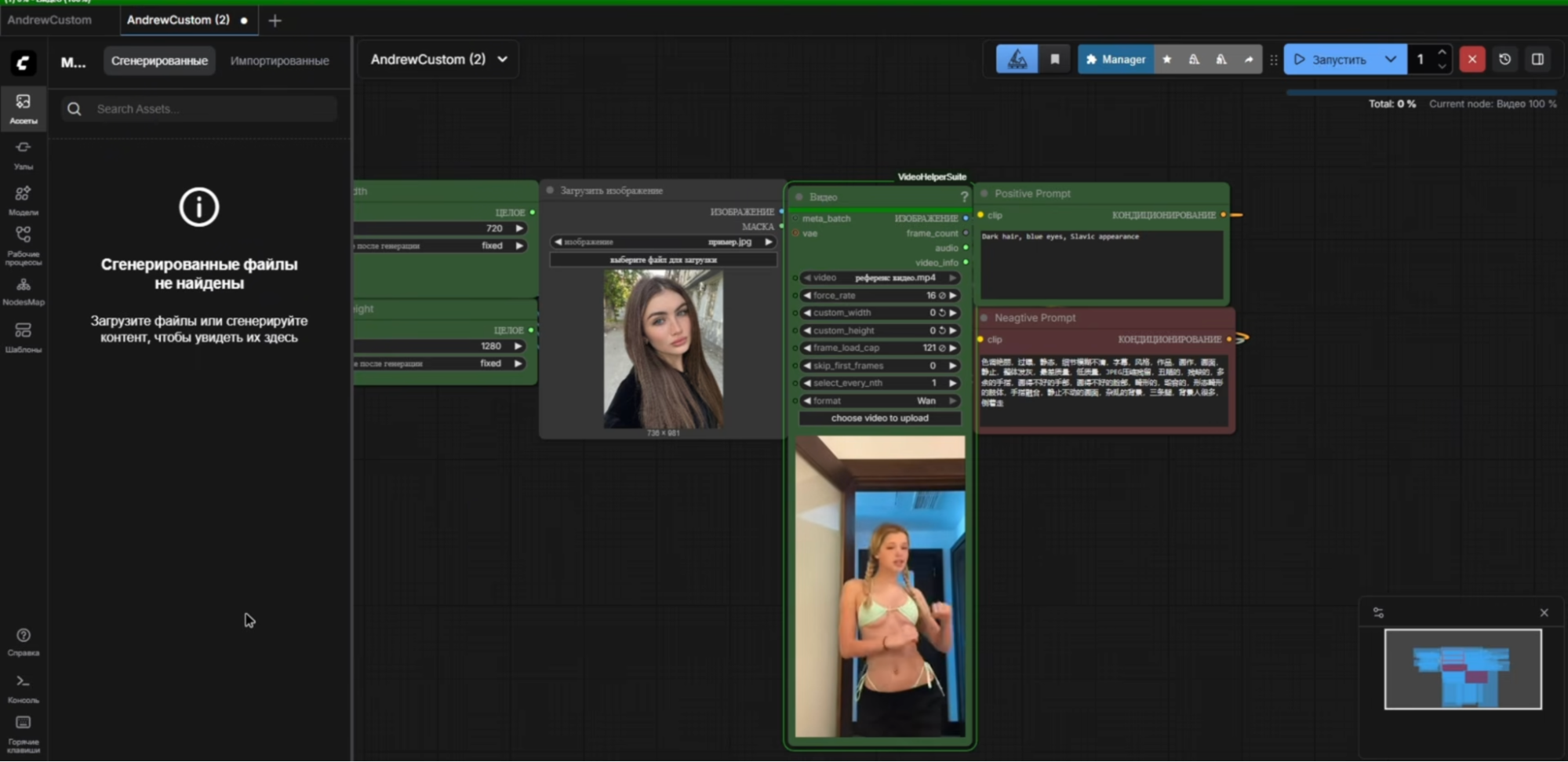Click the help question mark on Видео node
Screen dimensions: 1568x762
[x=964, y=197]
